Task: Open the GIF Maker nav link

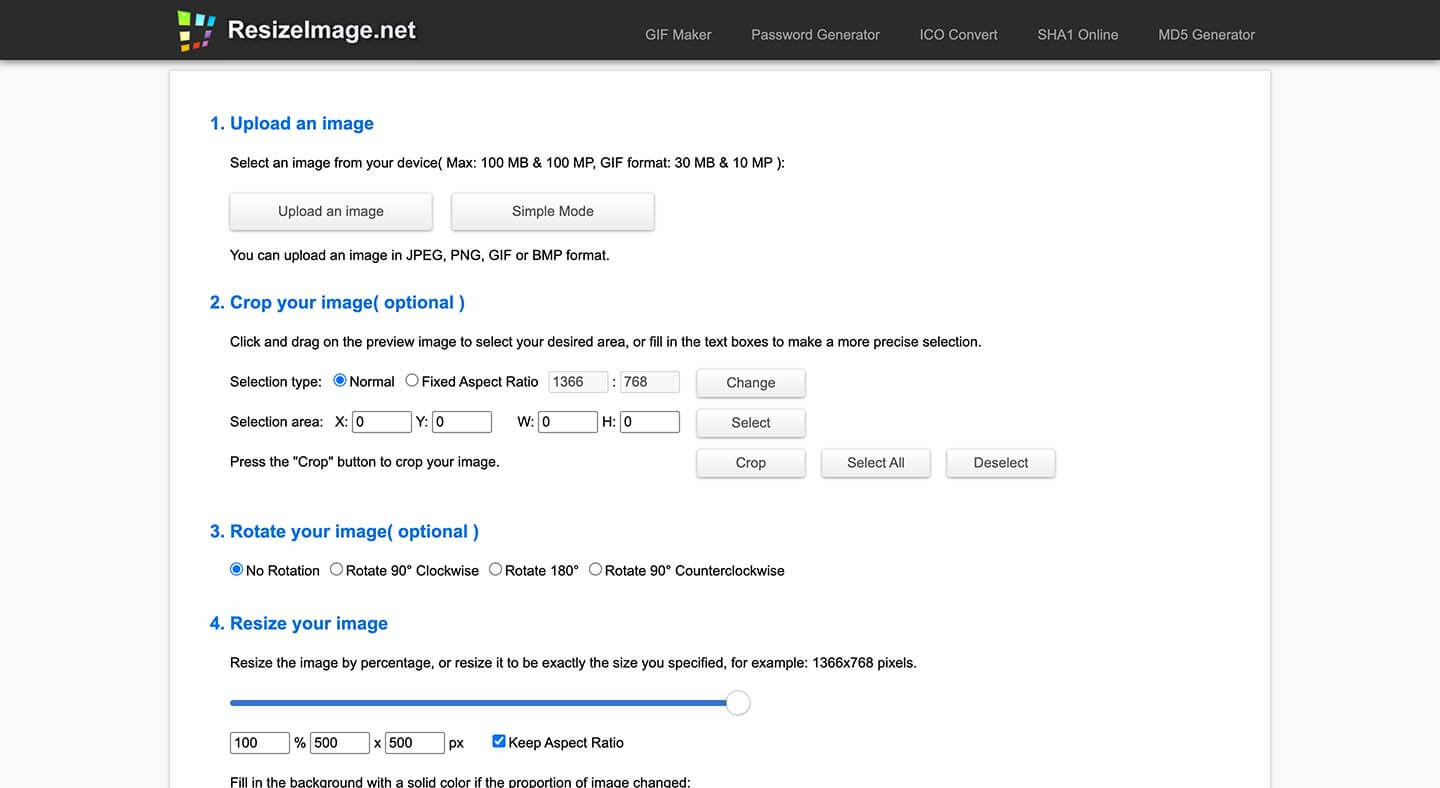Action: [x=678, y=34]
